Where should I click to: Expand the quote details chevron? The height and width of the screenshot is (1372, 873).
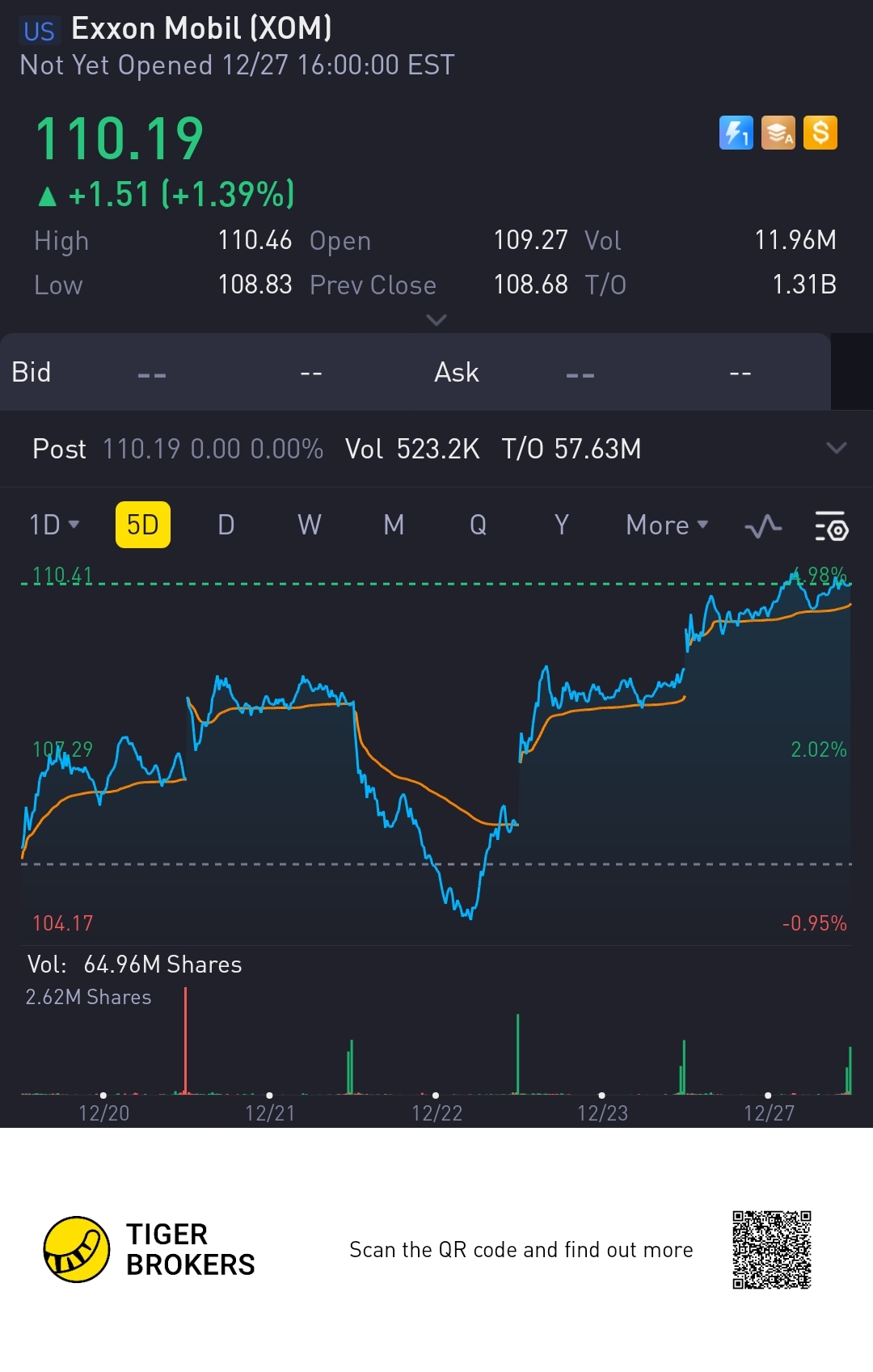(x=436, y=320)
